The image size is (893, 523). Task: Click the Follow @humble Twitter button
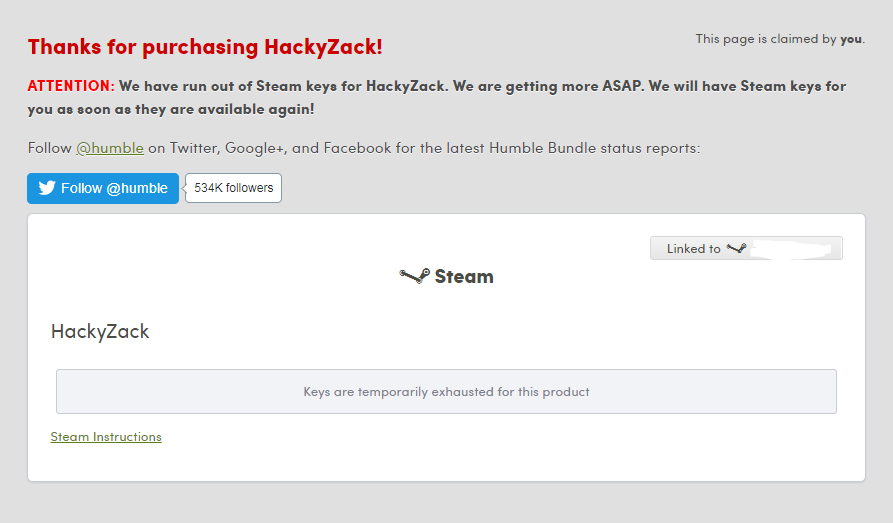[x=103, y=188]
